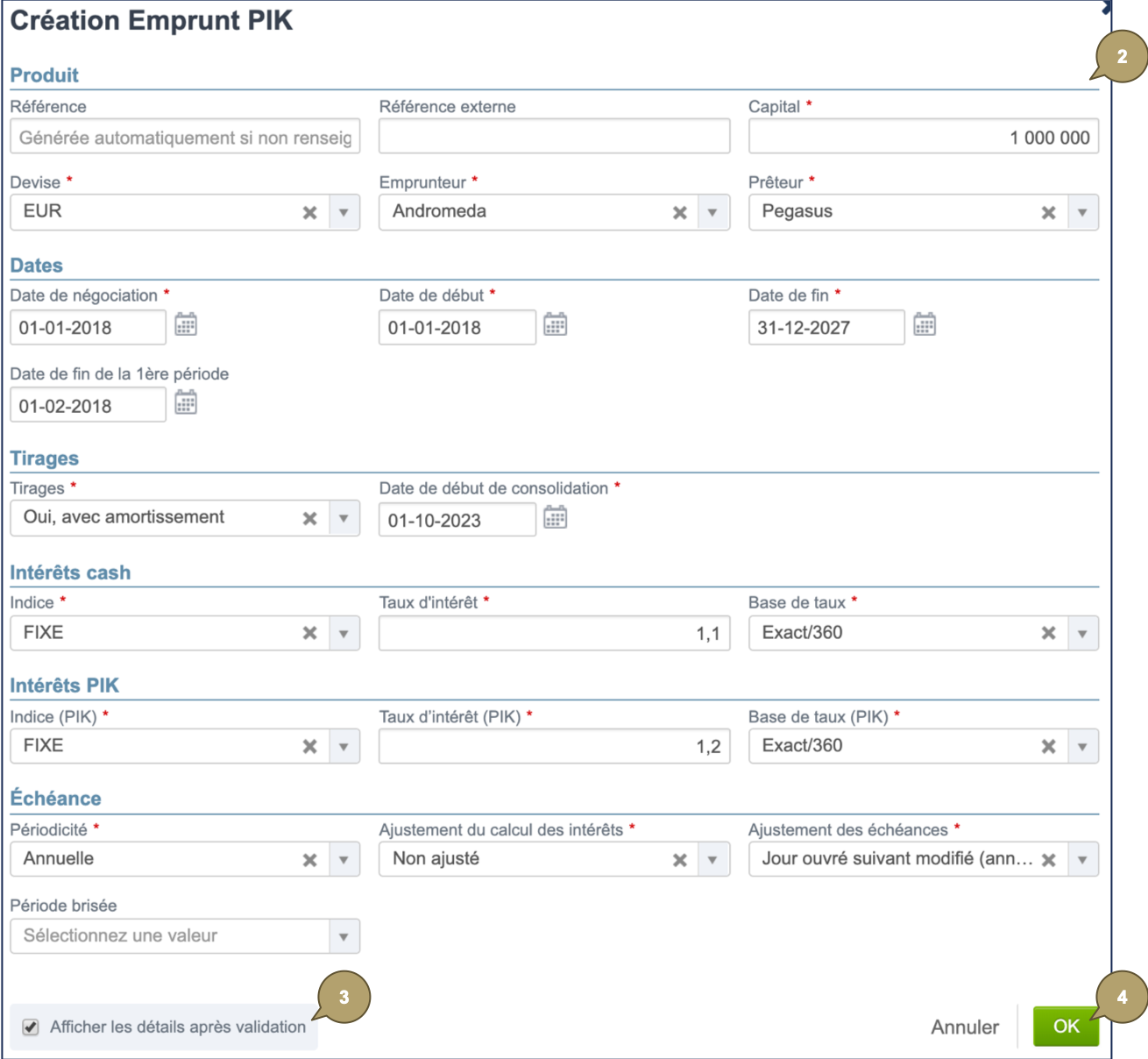Click the Taux d'intérêt (PIK) field
Image resolution: width=1148 pixels, height=1059 pixels.
click(554, 747)
